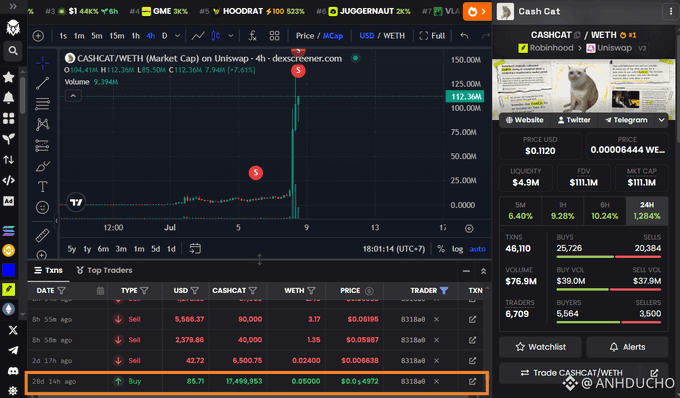Select the crosshair cursor tool

coord(42,63)
